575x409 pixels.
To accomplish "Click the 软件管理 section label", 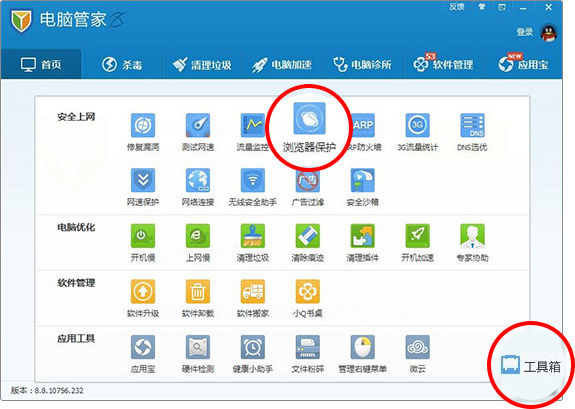I will [76, 283].
